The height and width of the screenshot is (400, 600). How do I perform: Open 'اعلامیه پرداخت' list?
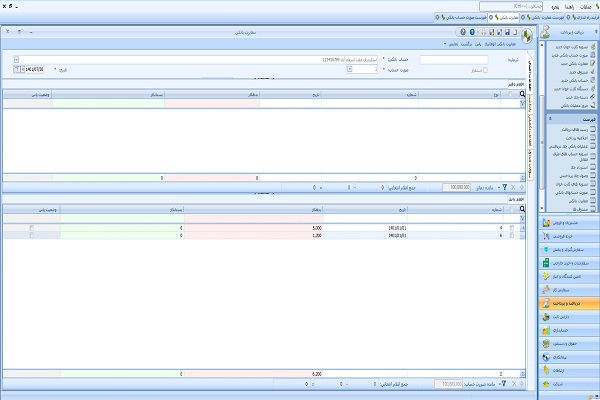click(579, 138)
